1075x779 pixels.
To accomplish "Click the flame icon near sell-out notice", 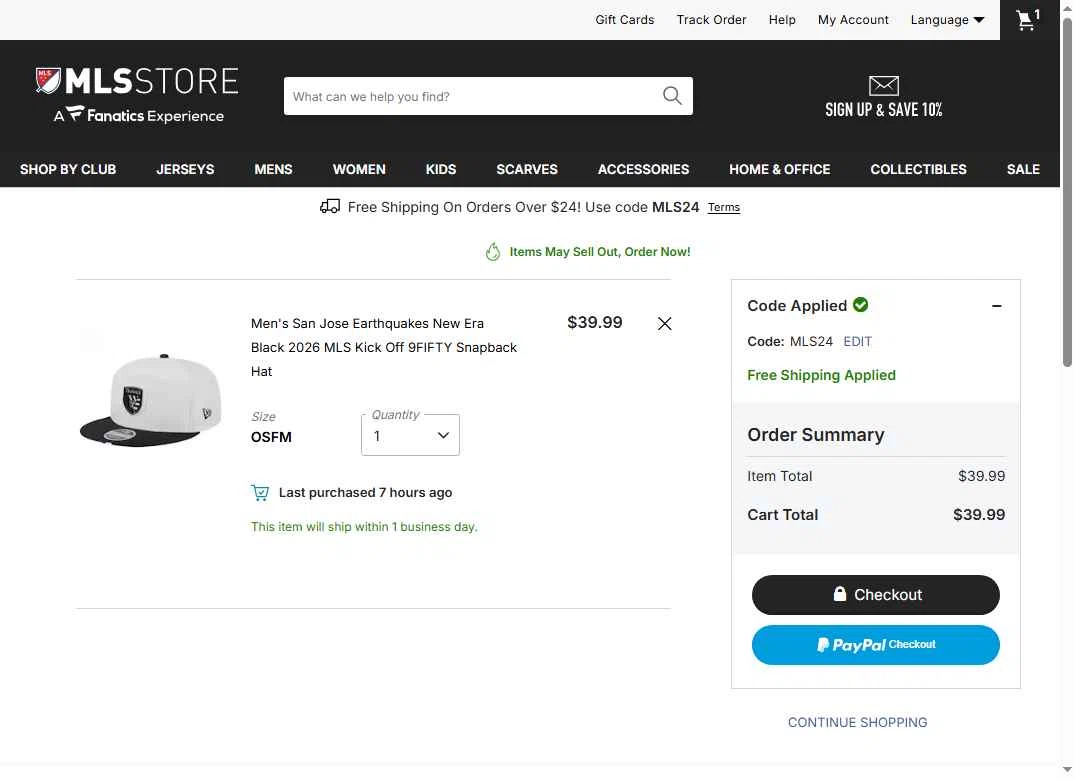I will (x=493, y=252).
